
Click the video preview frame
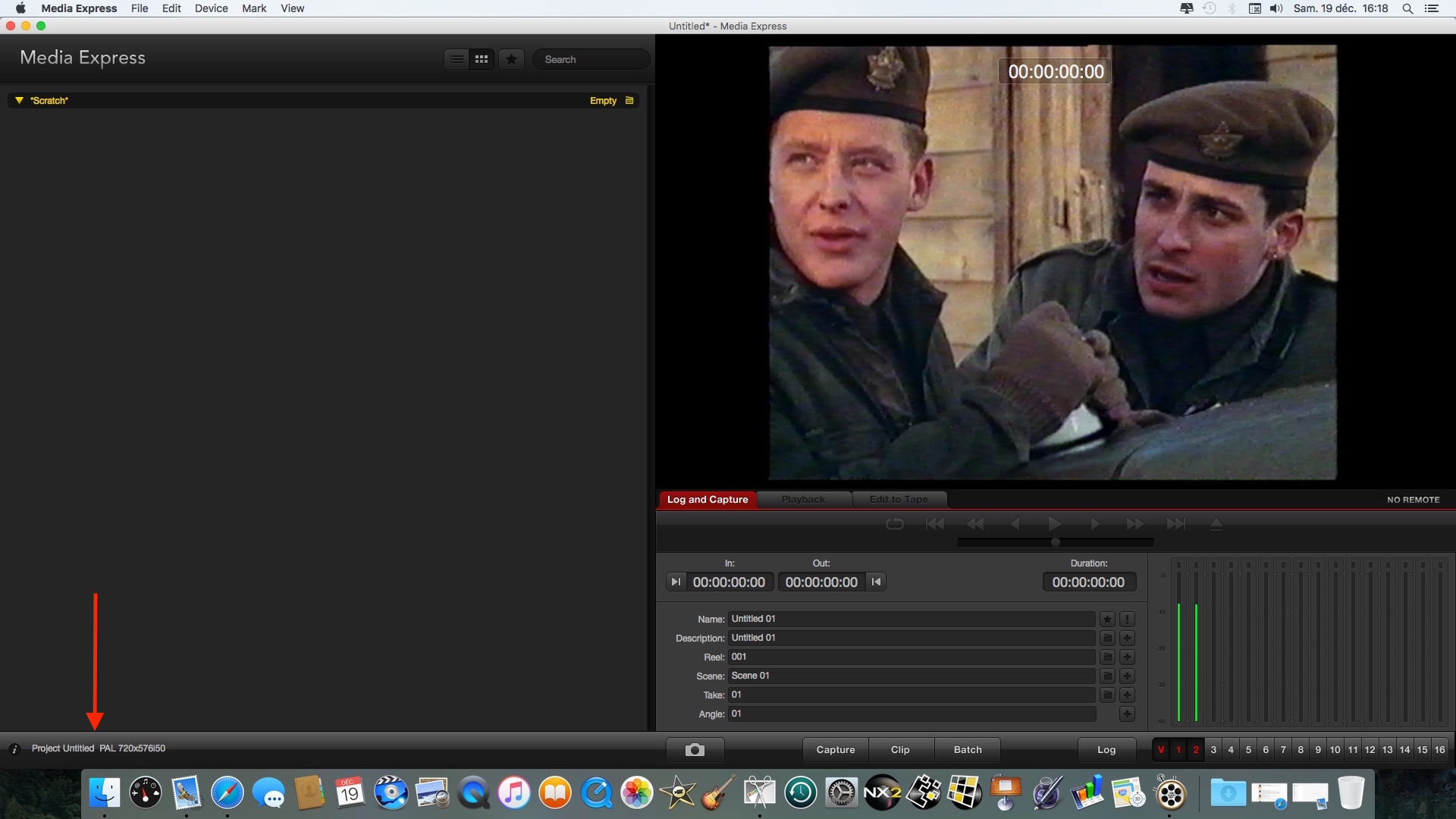tap(1053, 262)
